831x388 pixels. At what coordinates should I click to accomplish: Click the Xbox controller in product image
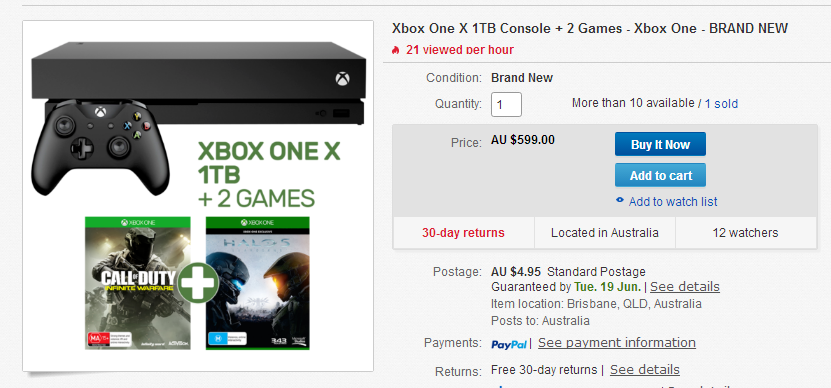(101, 146)
